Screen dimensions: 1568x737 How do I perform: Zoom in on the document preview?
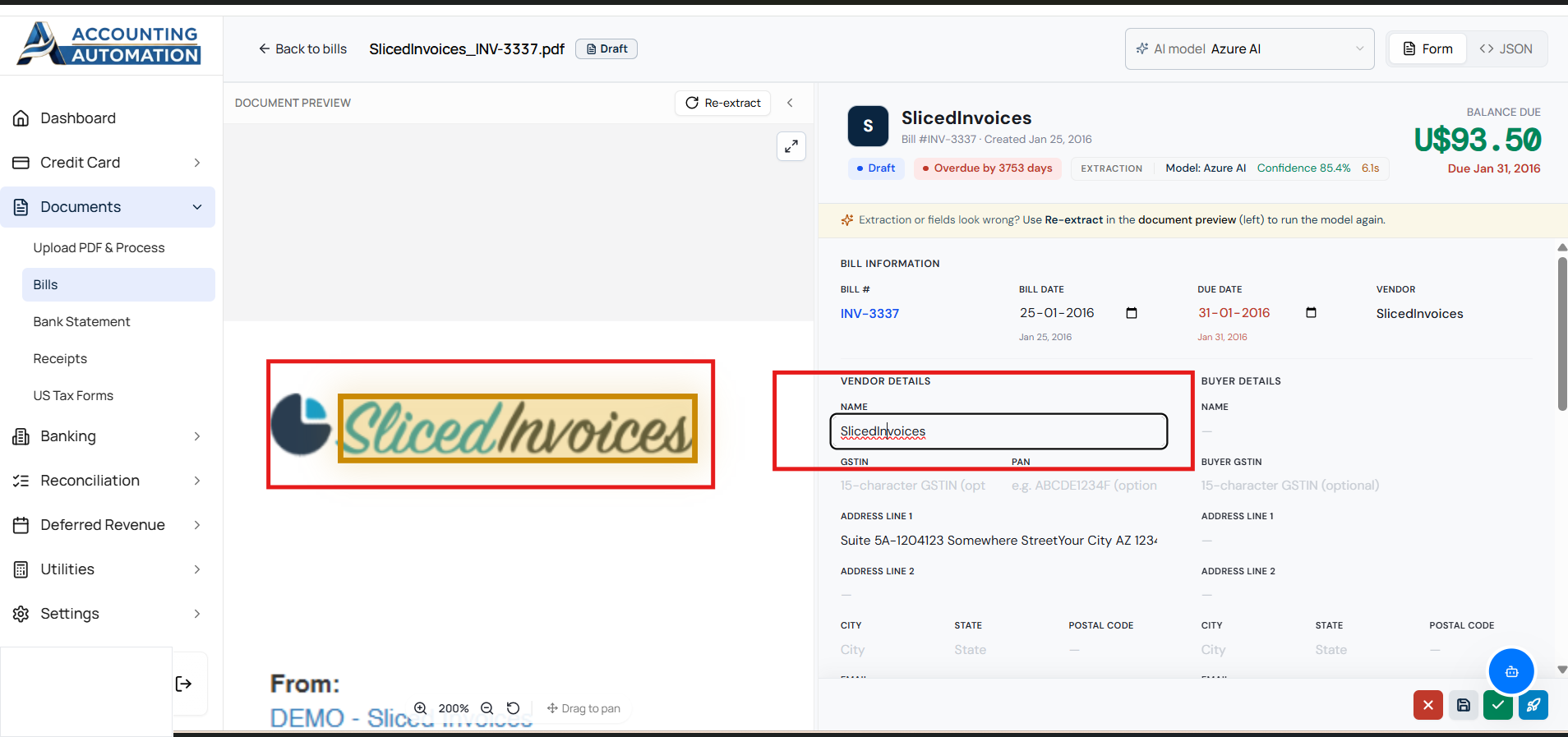[x=420, y=708]
